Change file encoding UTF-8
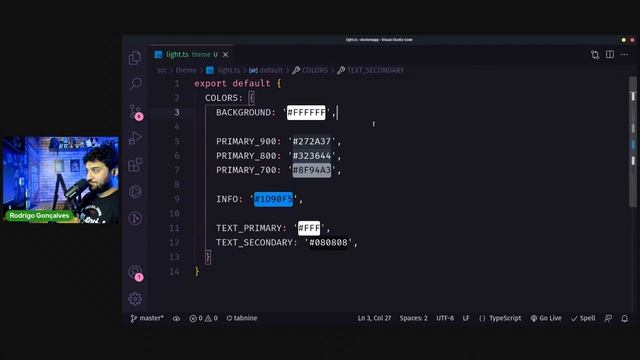Image resolution: width=640 pixels, height=360 pixels. point(445,318)
